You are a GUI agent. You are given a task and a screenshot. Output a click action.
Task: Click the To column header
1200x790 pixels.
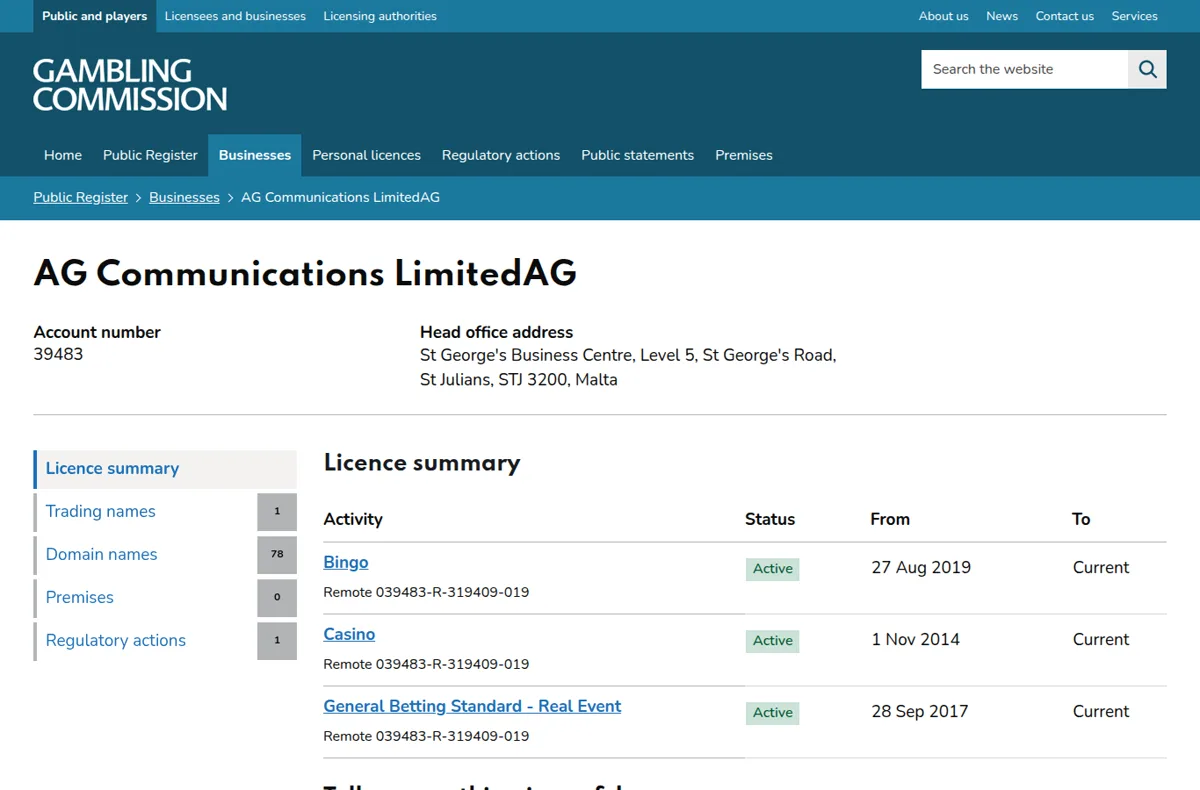1081,519
